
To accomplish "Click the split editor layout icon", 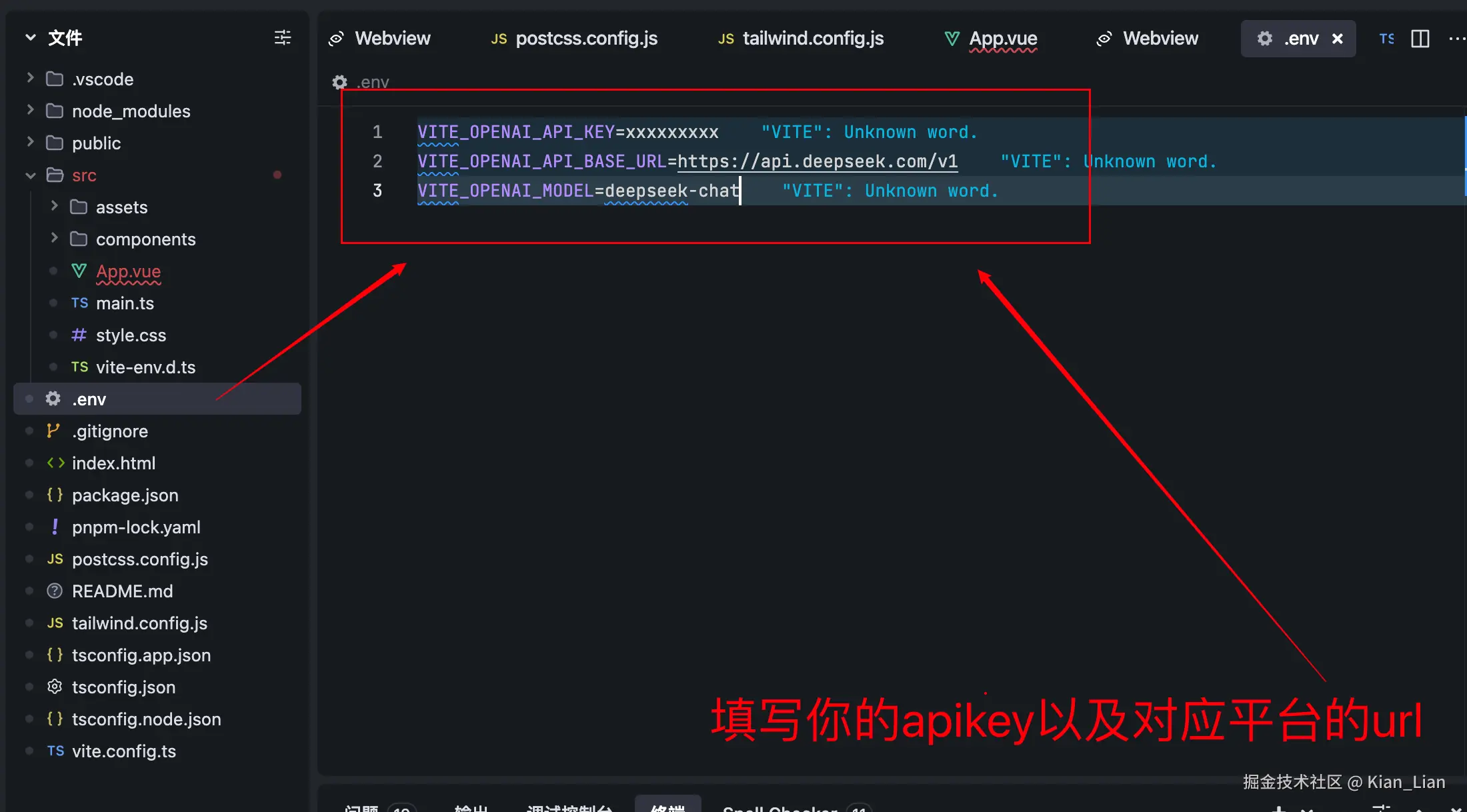I will [1420, 39].
